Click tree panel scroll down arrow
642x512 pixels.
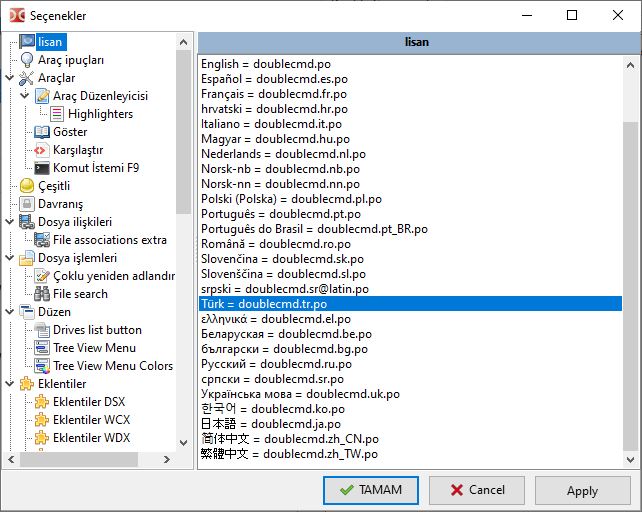pyautogui.click(x=183, y=443)
